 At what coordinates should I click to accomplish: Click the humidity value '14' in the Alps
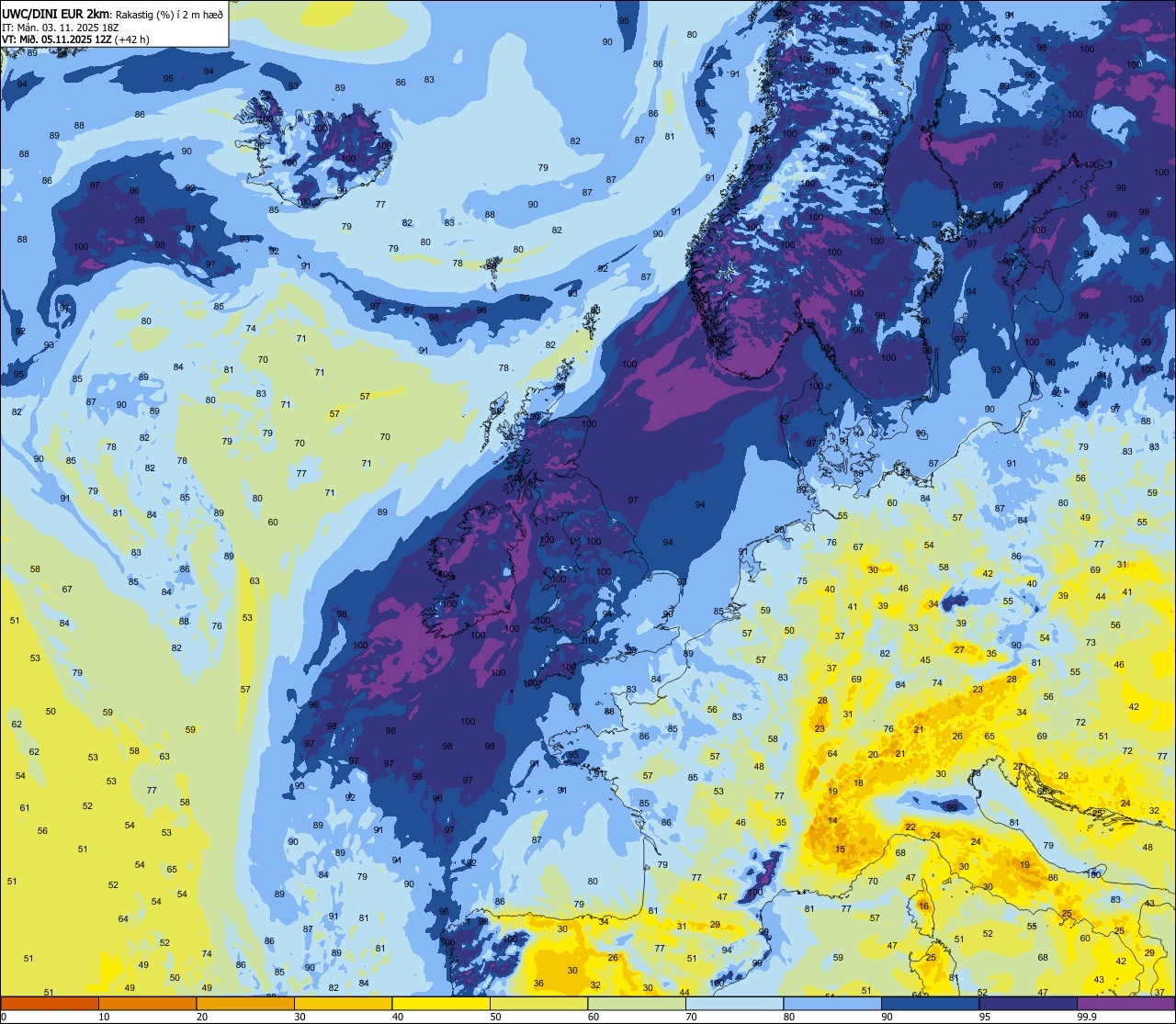pyautogui.click(x=832, y=821)
